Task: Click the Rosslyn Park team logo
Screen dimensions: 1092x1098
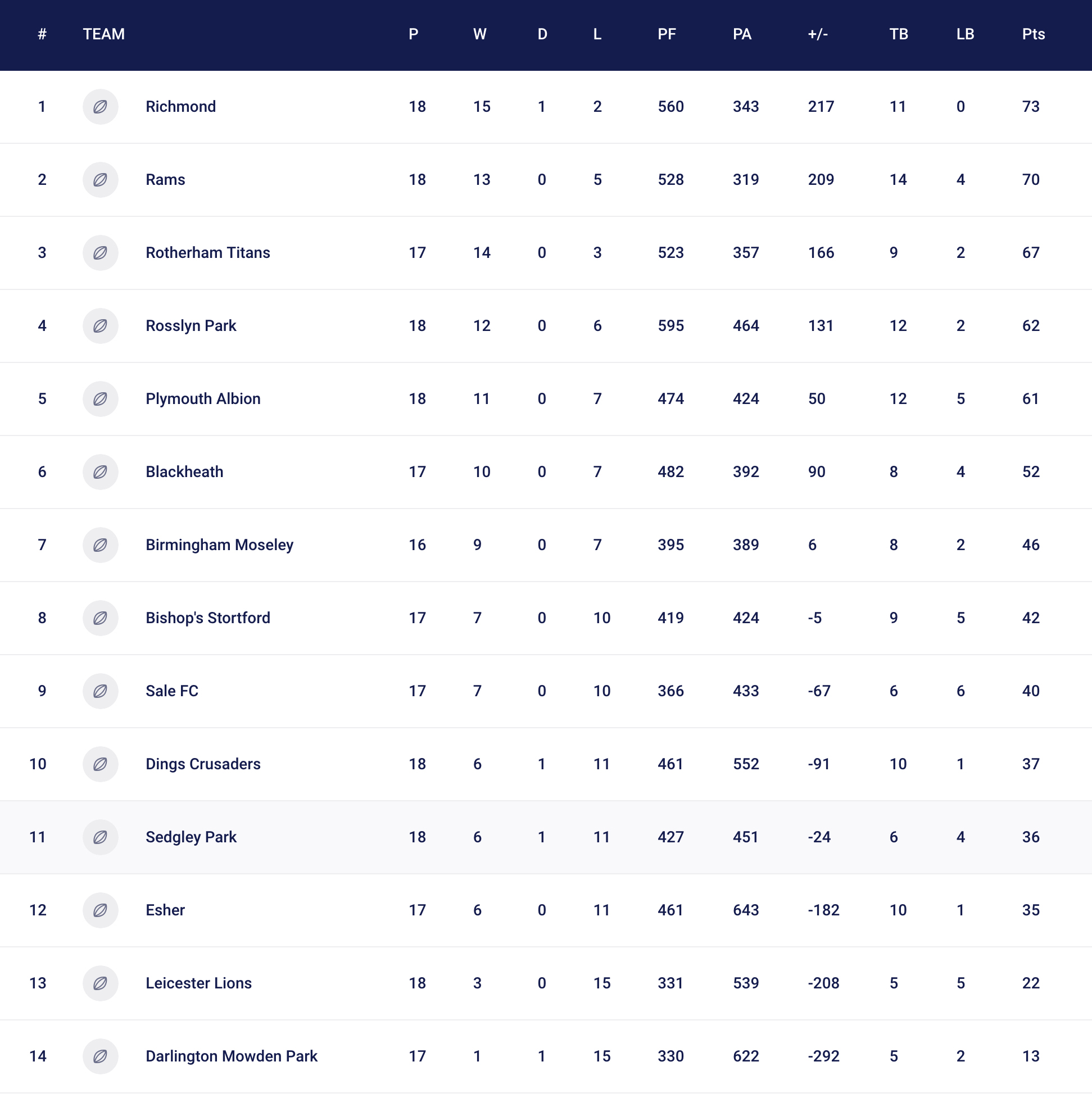Action: 100,326
